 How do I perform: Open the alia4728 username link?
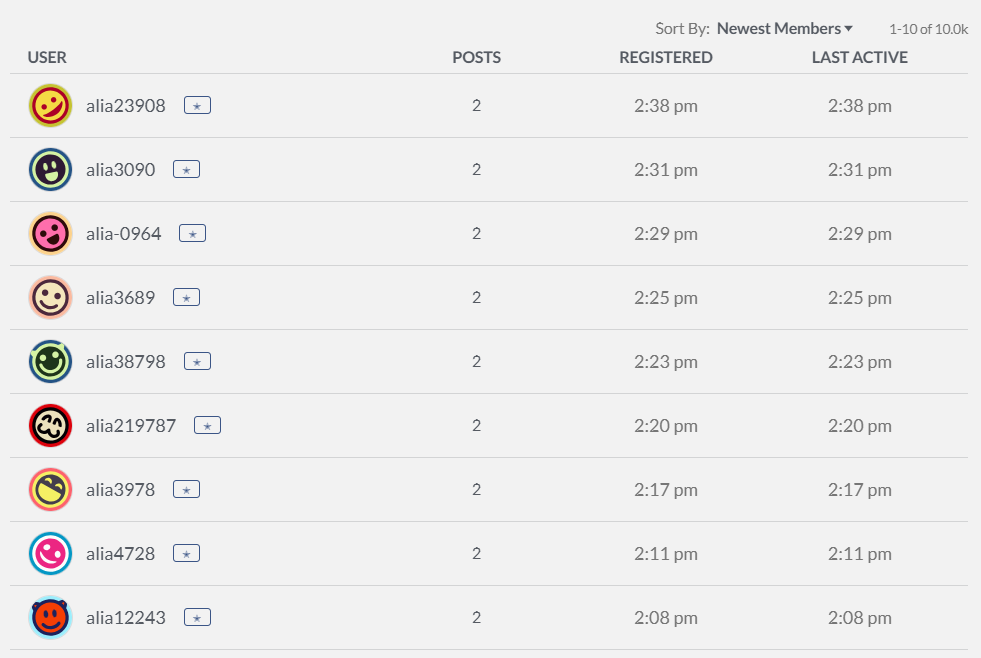[120, 554]
